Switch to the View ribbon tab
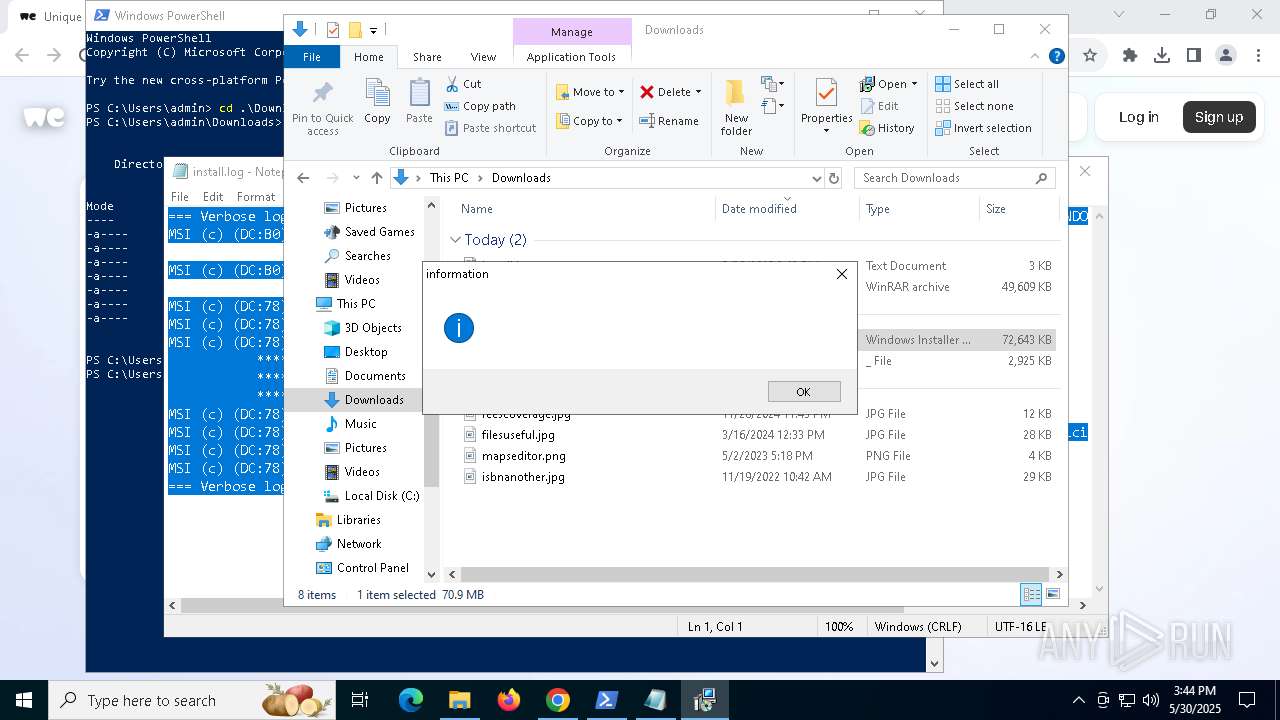1280x720 pixels. 483,57
